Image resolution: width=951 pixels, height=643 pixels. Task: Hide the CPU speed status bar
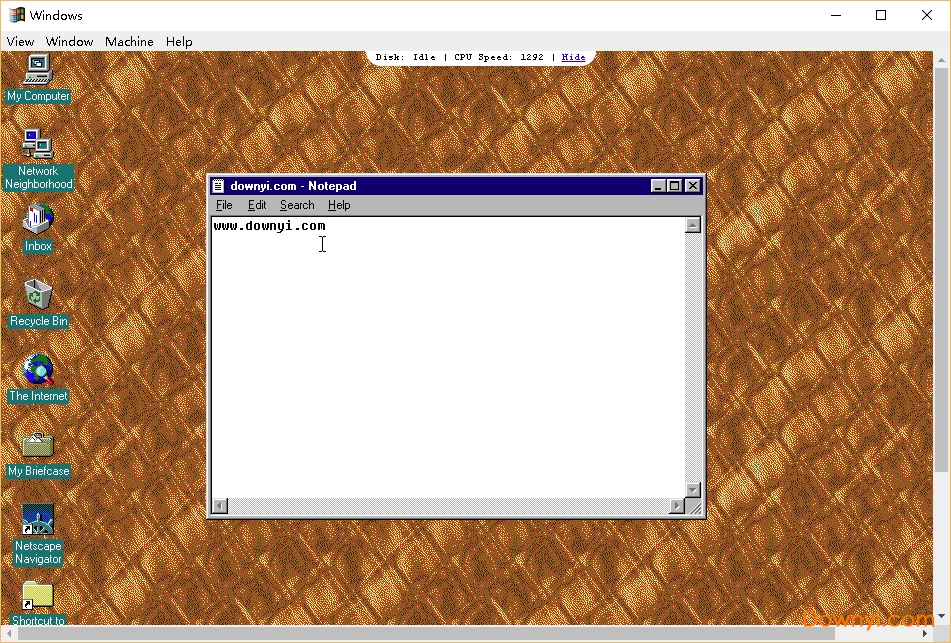[x=573, y=57]
